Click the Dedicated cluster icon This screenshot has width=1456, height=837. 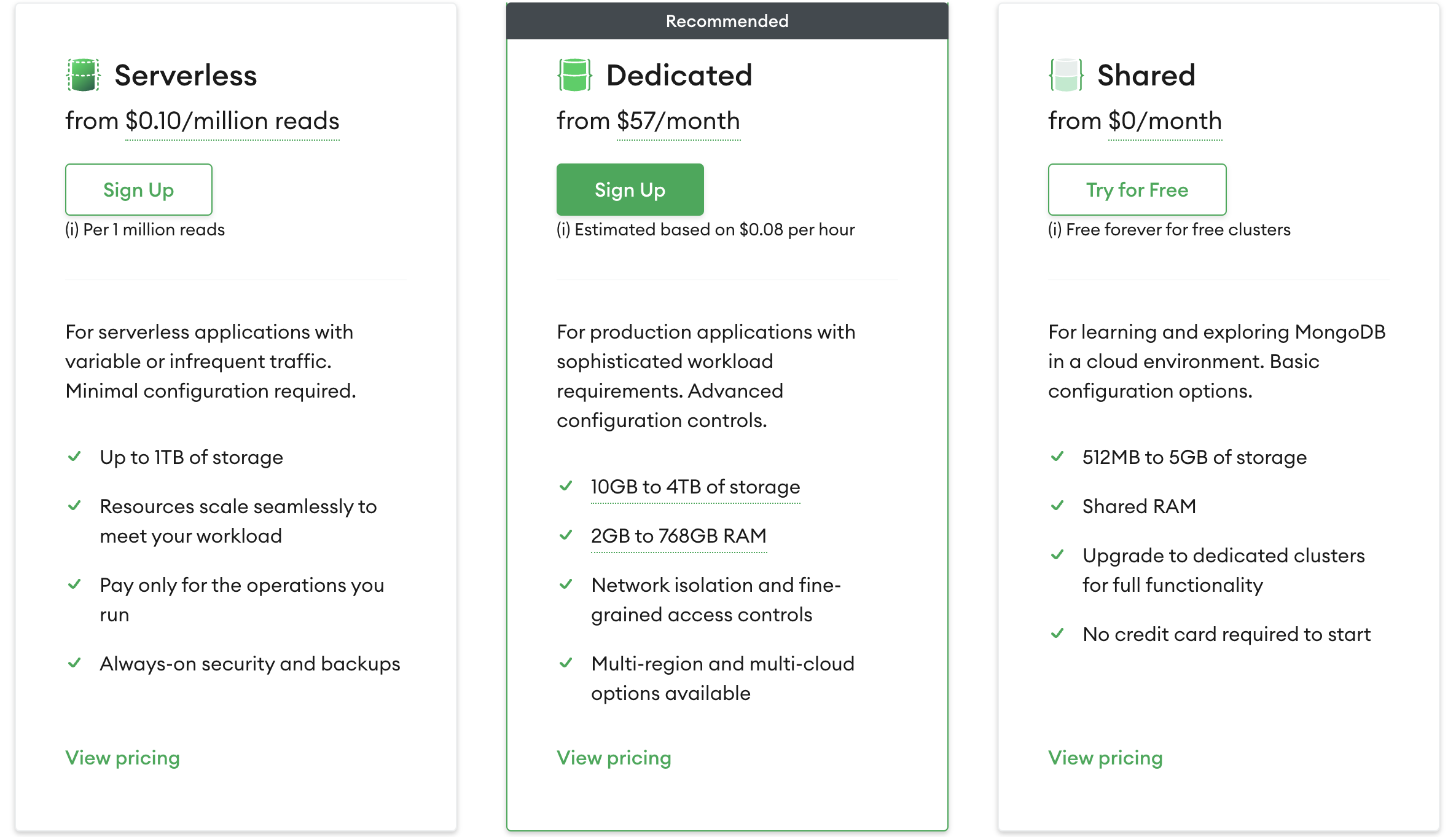tap(574, 75)
